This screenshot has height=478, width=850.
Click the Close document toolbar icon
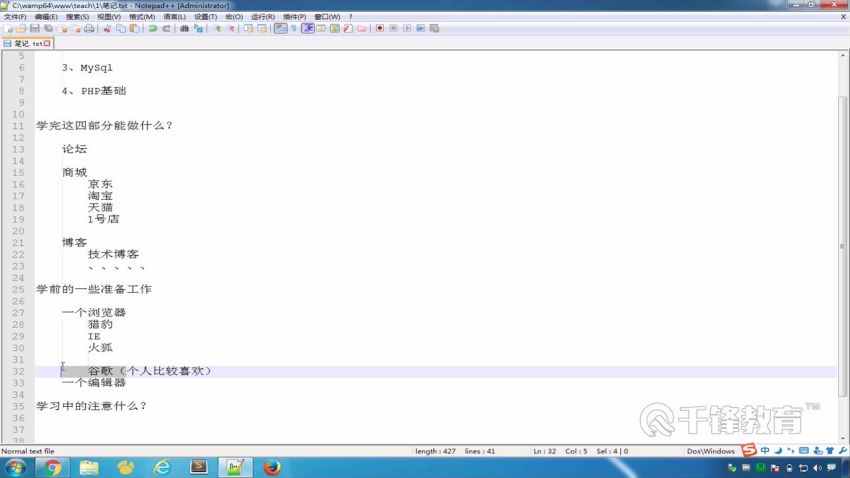[63, 28]
